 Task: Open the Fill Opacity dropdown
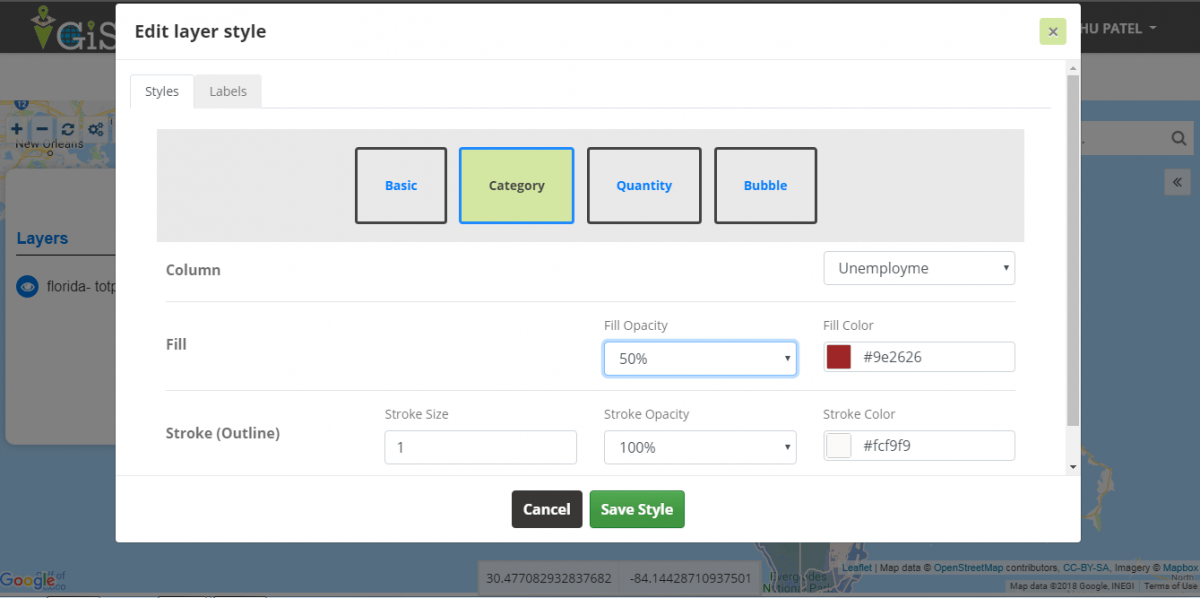tap(699, 358)
